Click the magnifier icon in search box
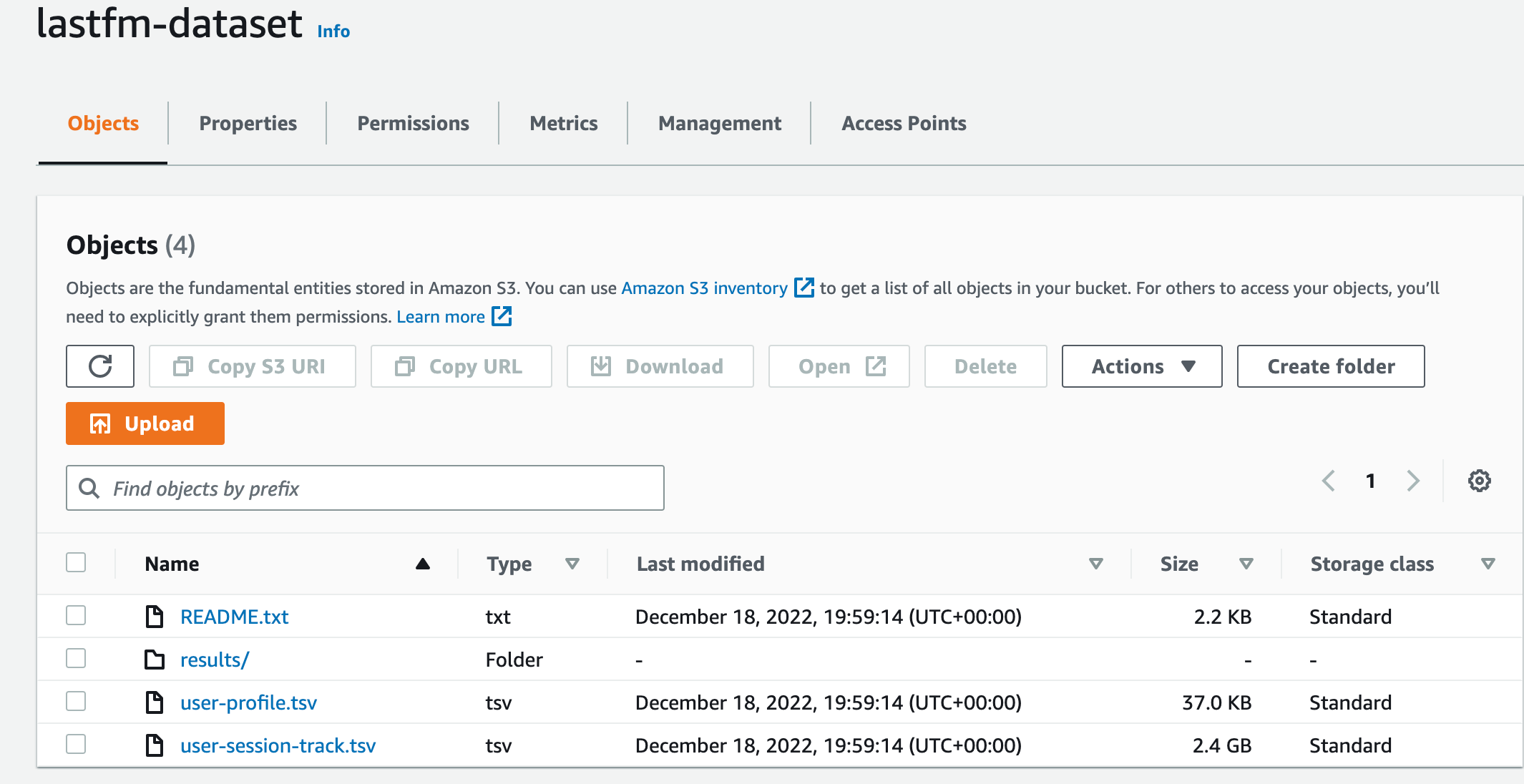The height and width of the screenshot is (784, 1524). pyautogui.click(x=89, y=488)
